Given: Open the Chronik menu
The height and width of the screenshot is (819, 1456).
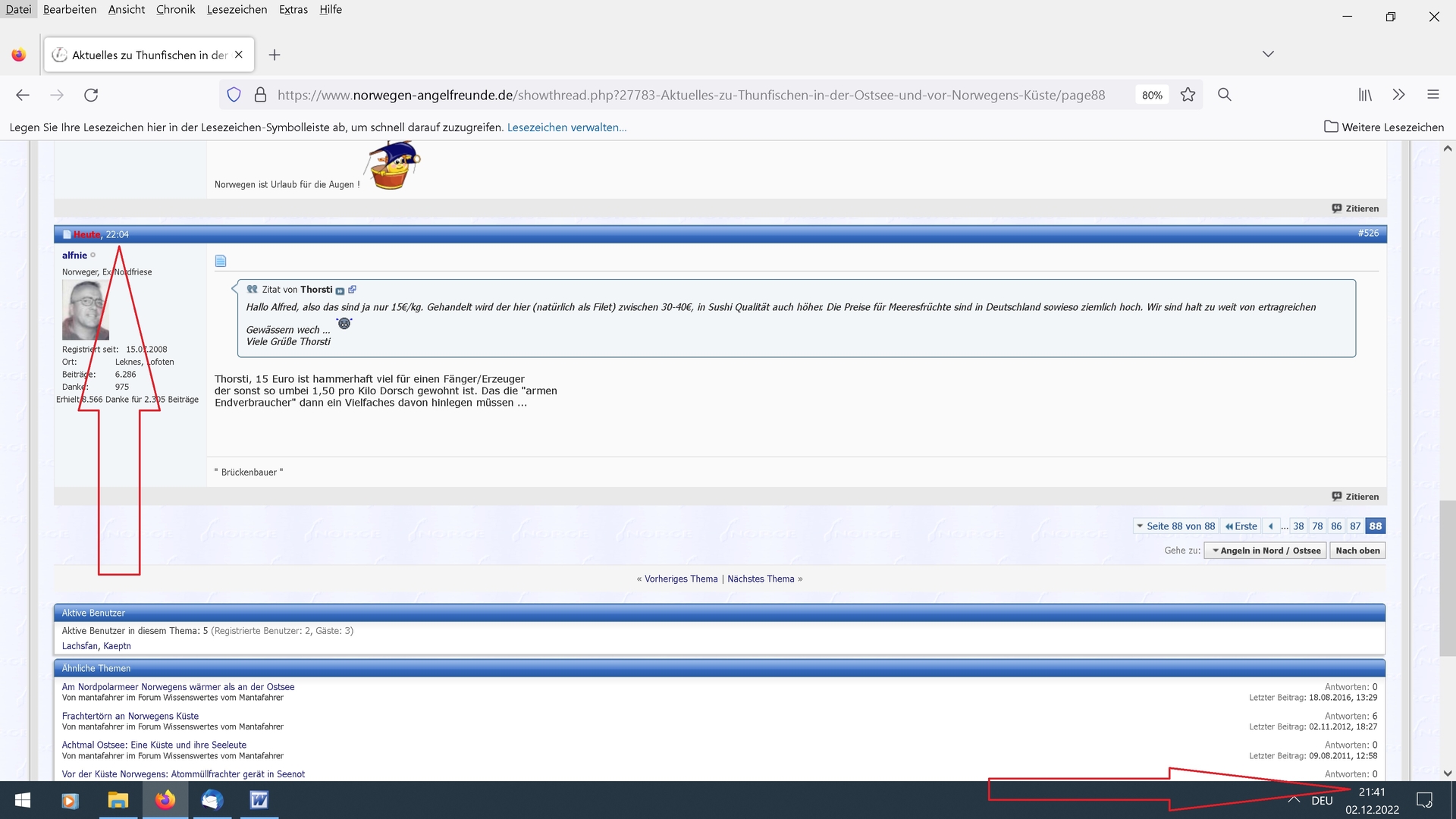Looking at the screenshot, I should coord(175,9).
